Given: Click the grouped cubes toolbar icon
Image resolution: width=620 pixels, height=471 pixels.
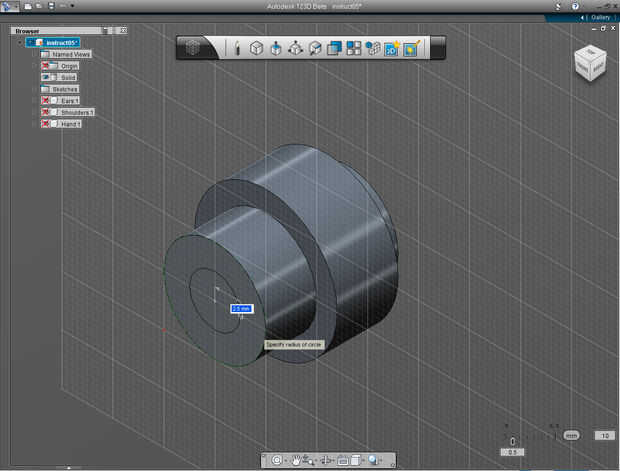Looking at the screenshot, I should click(x=373, y=48).
